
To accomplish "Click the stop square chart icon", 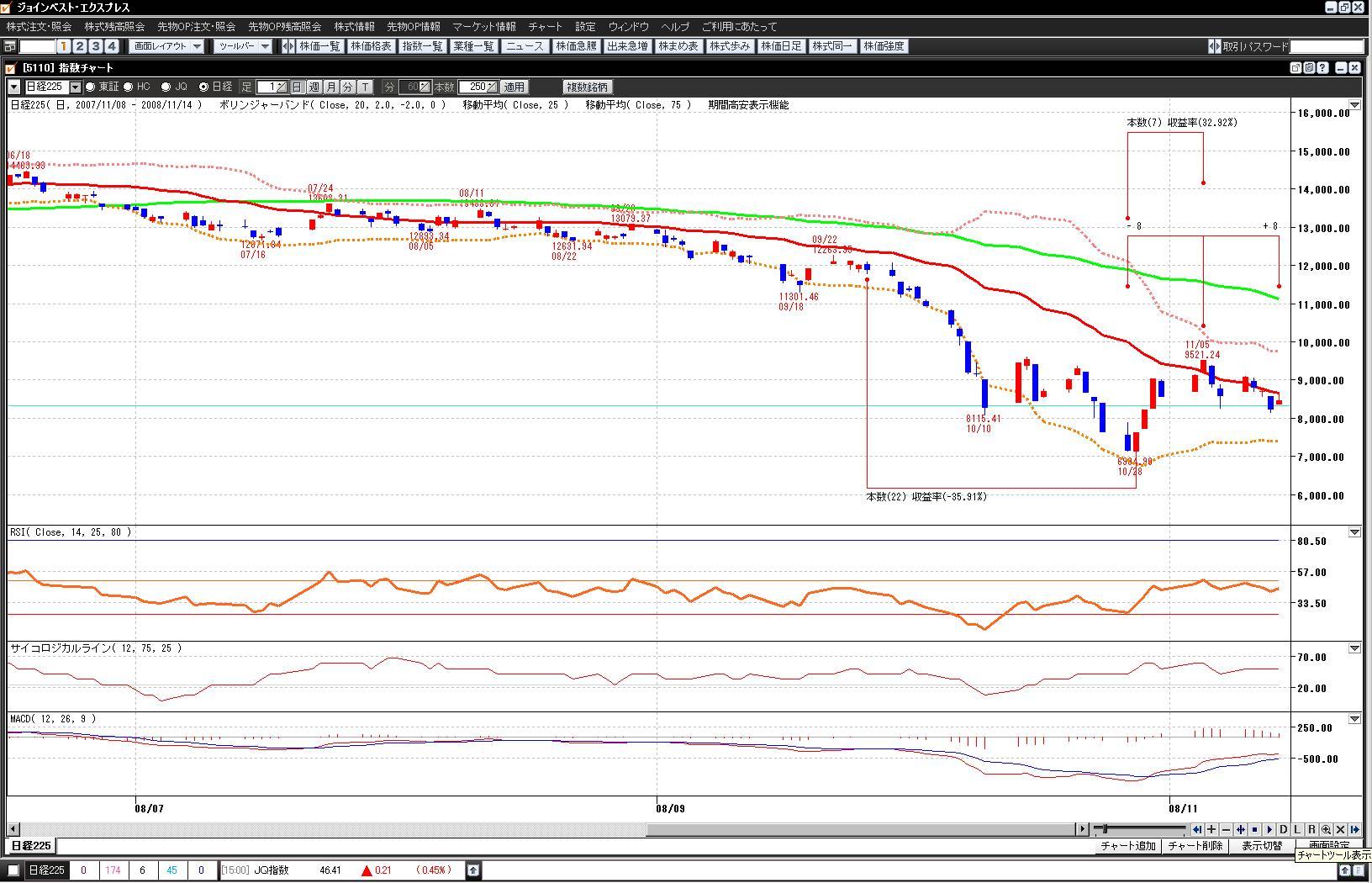I will [1254, 829].
